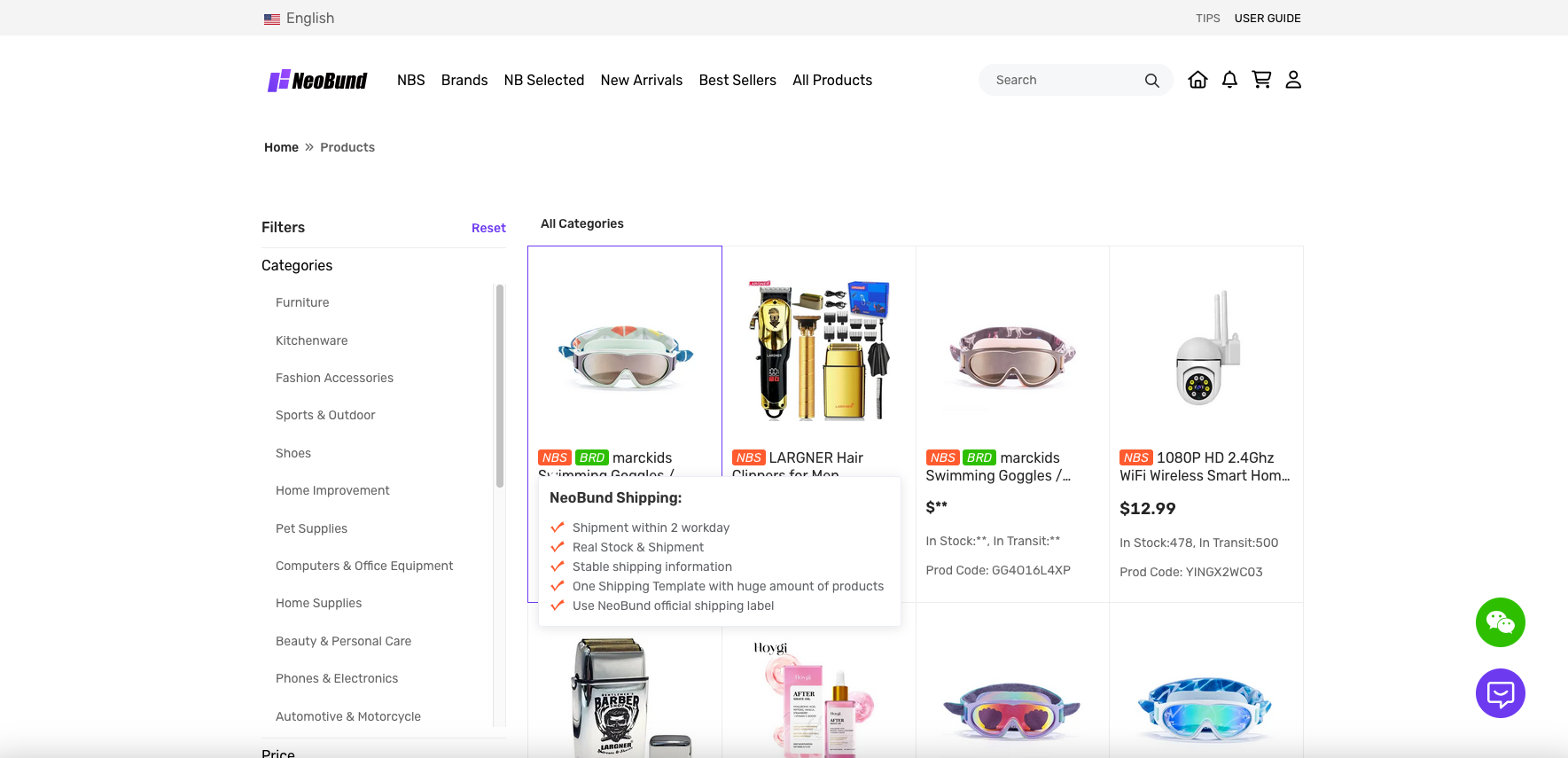1568x758 pixels.
Task: Click 'Shipment within 2 workday' text
Action: [x=651, y=527]
